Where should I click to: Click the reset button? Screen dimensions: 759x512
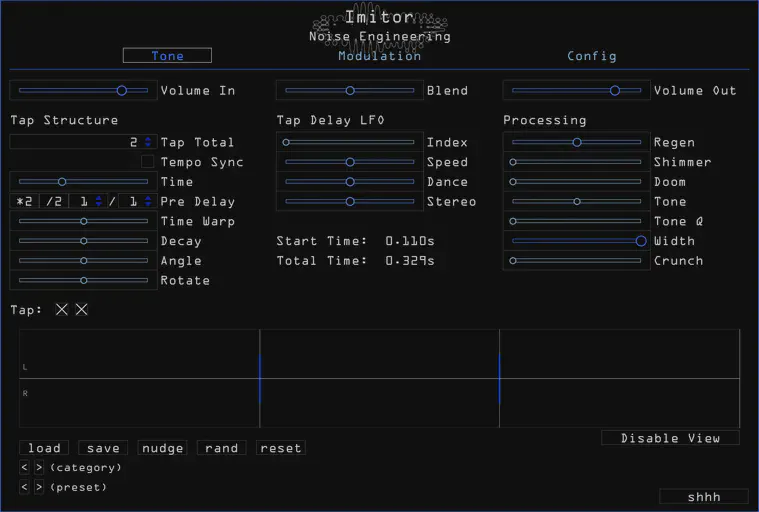click(x=281, y=448)
